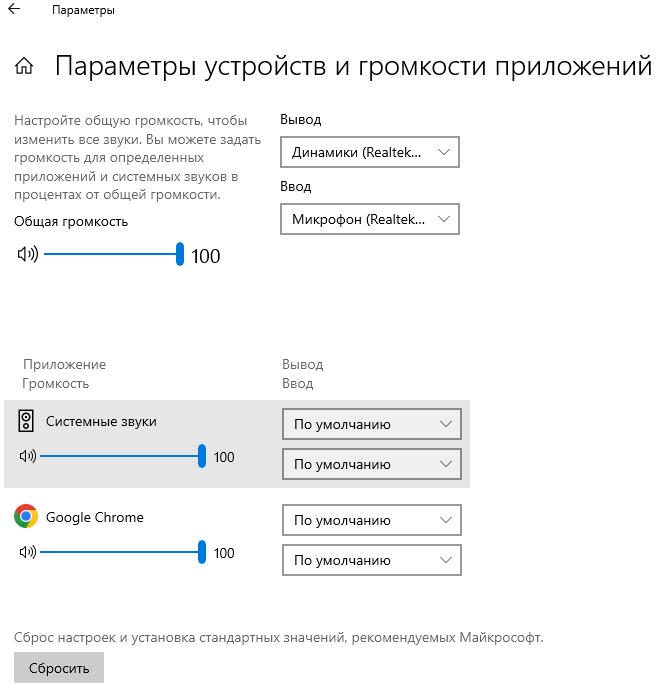Viewport: 656px width, 690px height.
Task: Open Settings home via the house icon
Action: pyautogui.click(x=24, y=67)
